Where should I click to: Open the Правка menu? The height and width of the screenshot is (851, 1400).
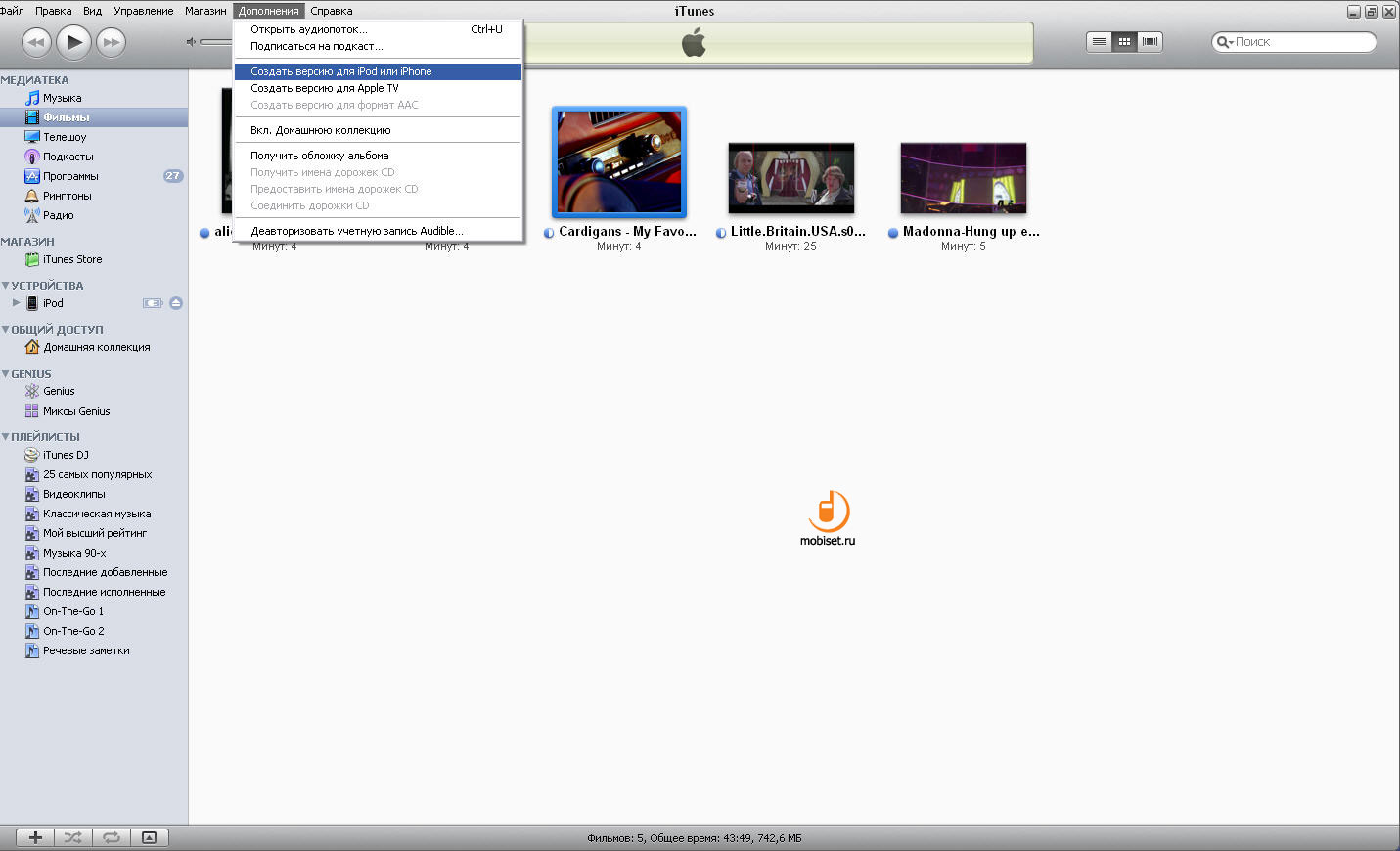coord(53,11)
